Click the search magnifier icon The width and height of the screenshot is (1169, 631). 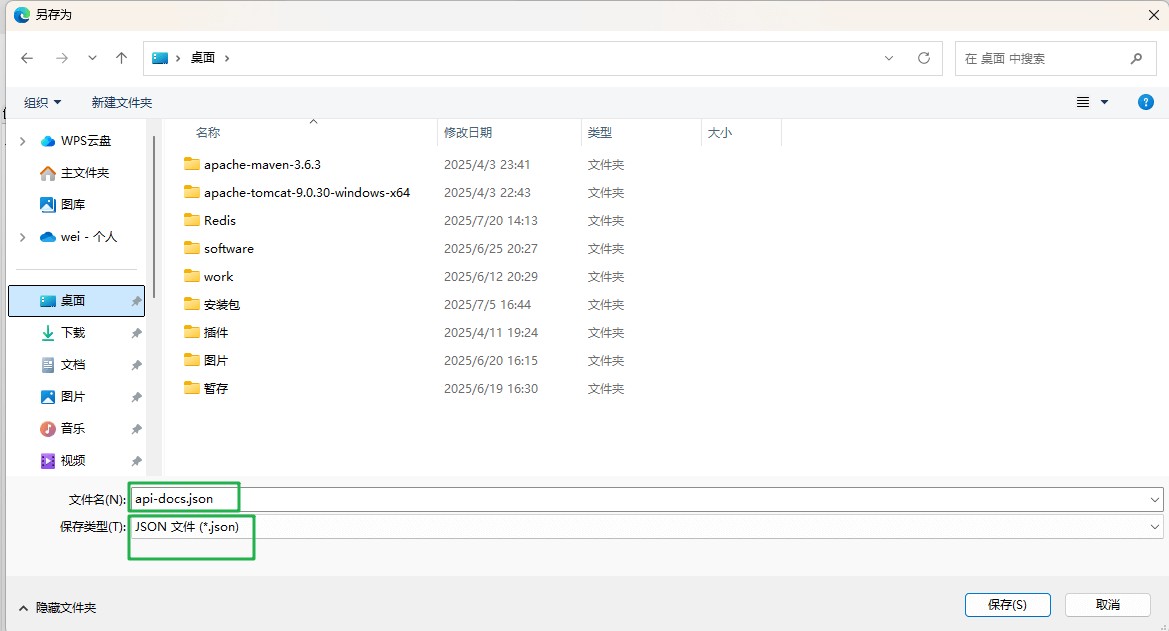1135,58
